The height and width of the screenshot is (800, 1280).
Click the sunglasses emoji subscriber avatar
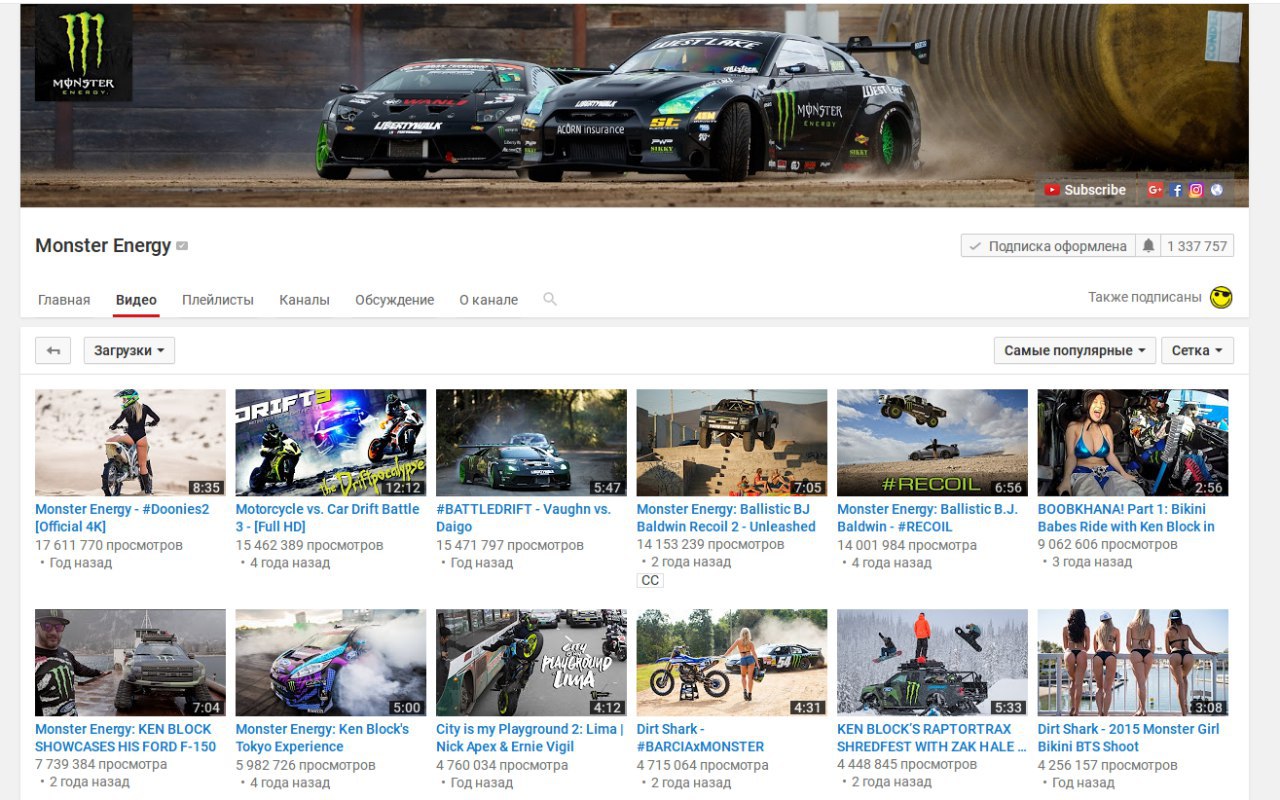(x=1221, y=297)
